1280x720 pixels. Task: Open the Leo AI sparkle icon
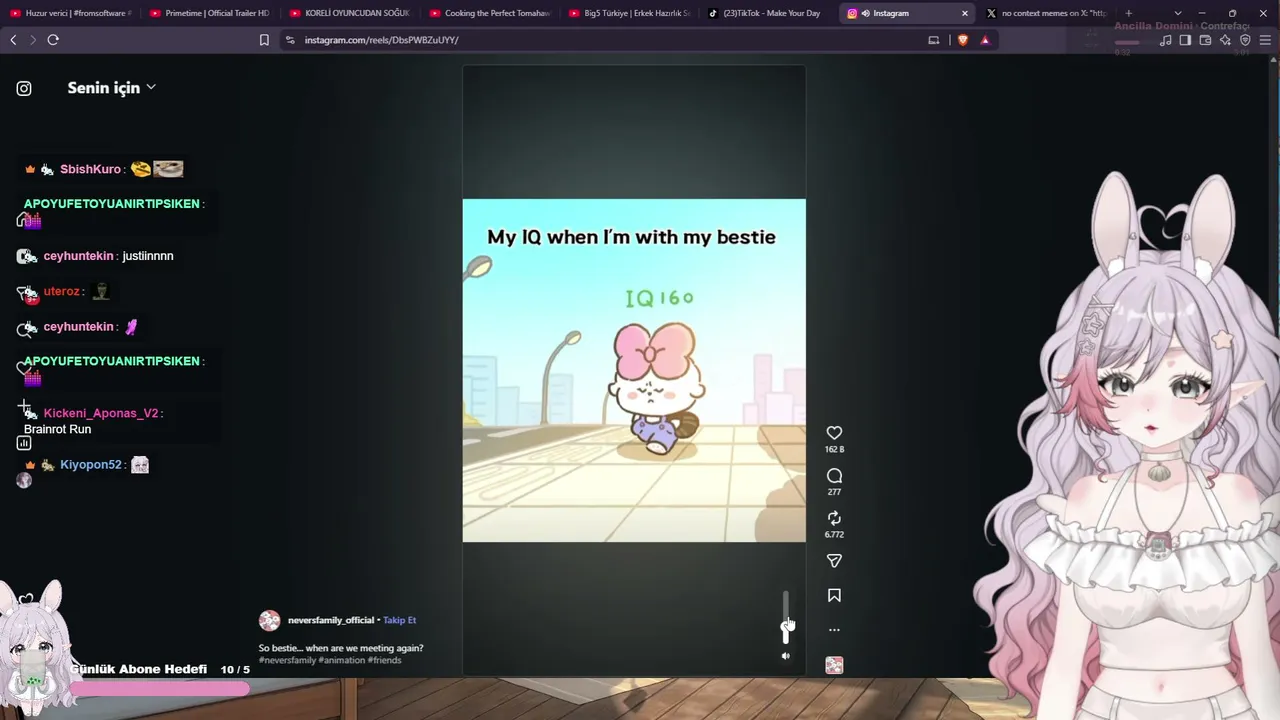point(1225,40)
